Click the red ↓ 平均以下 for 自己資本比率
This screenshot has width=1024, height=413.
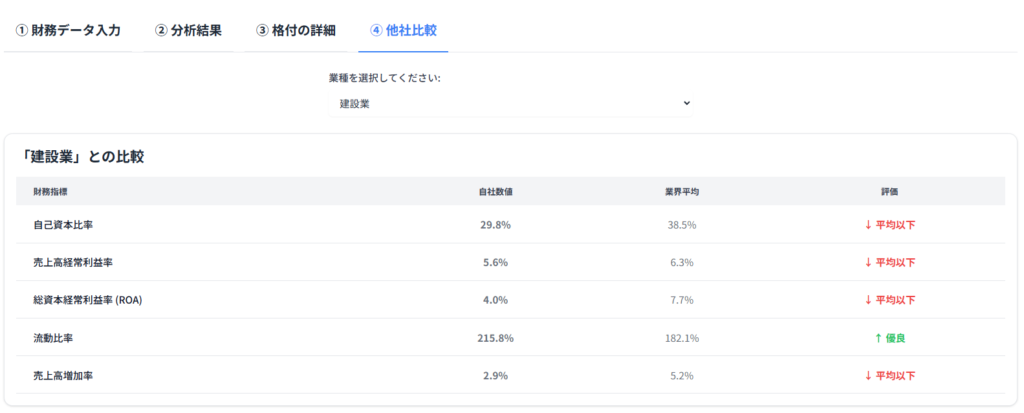pyautogui.click(x=889, y=225)
